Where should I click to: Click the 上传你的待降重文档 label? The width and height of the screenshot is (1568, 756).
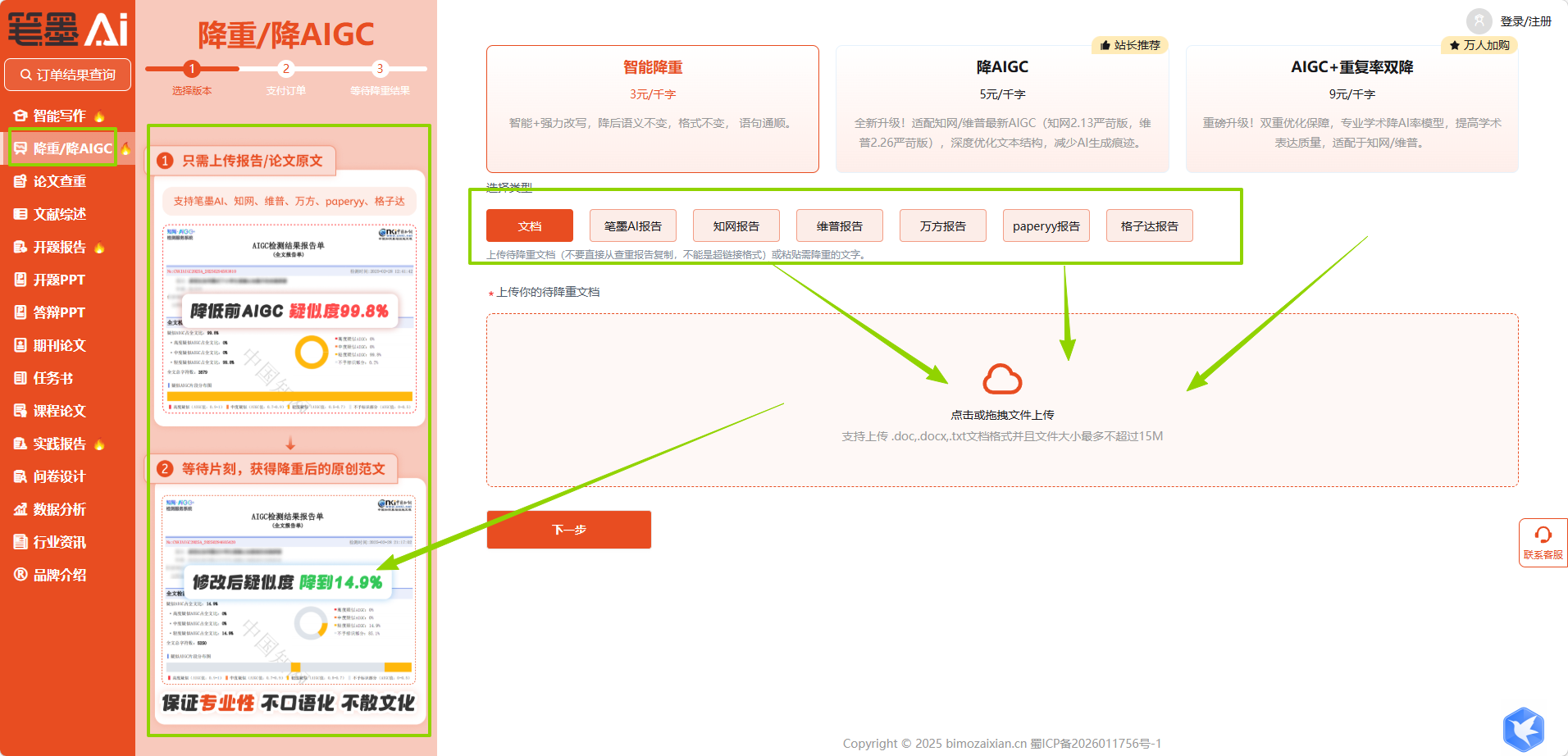click(x=548, y=292)
